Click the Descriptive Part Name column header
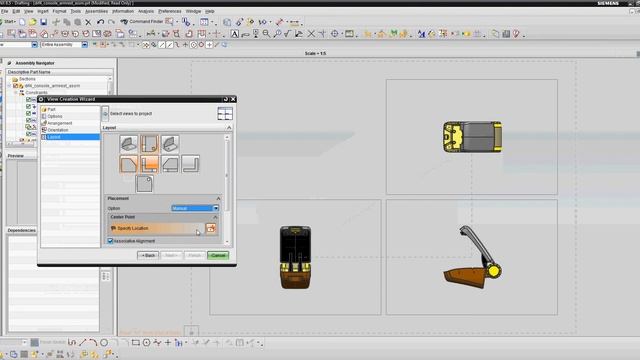 [59, 72]
